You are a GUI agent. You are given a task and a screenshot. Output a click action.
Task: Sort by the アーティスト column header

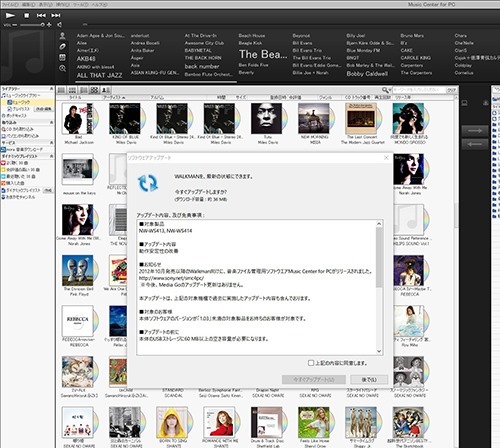114,97
